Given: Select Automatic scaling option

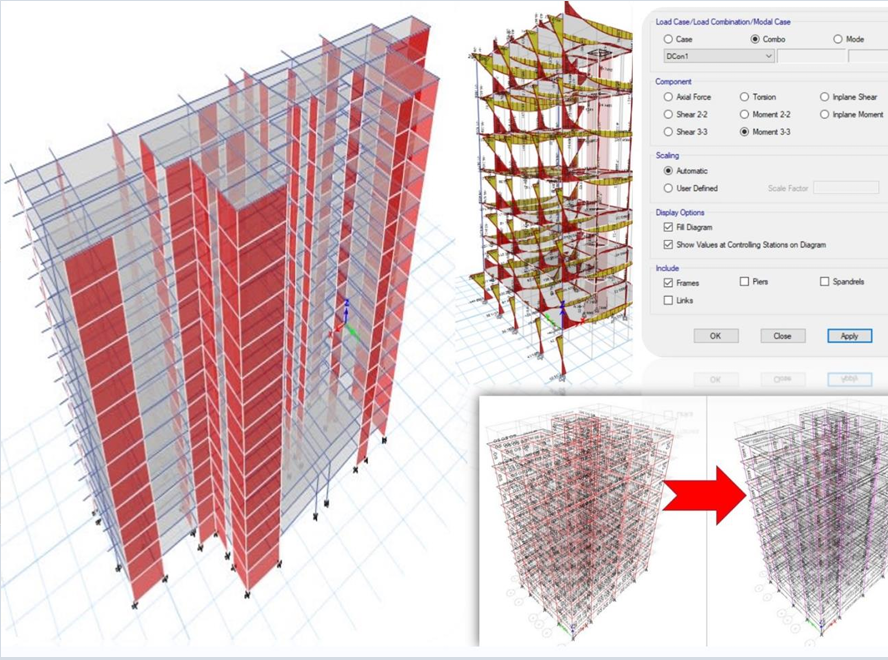Looking at the screenshot, I should click(x=668, y=171).
